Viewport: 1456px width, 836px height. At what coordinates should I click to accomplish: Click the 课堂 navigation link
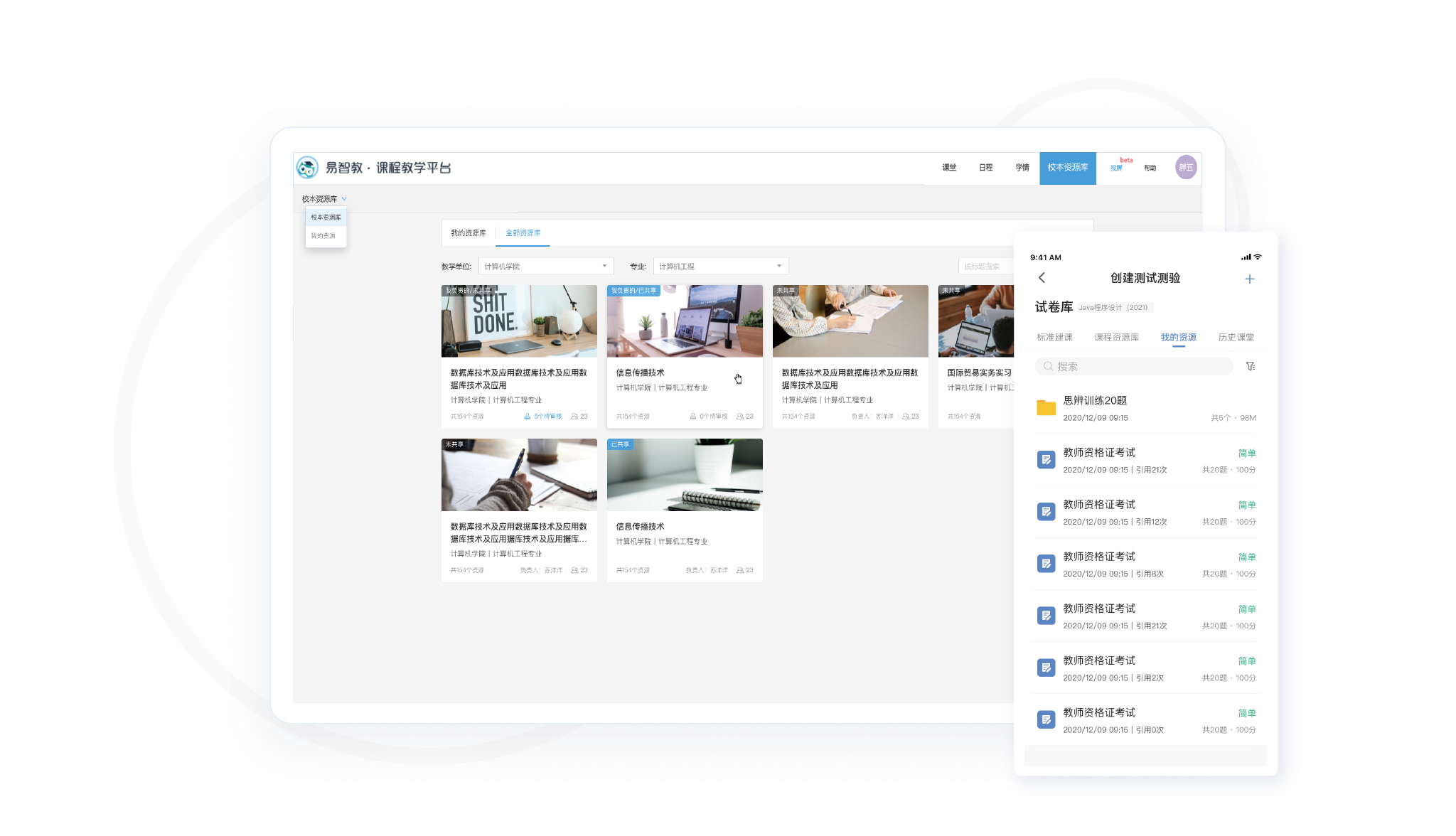point(949,168)
